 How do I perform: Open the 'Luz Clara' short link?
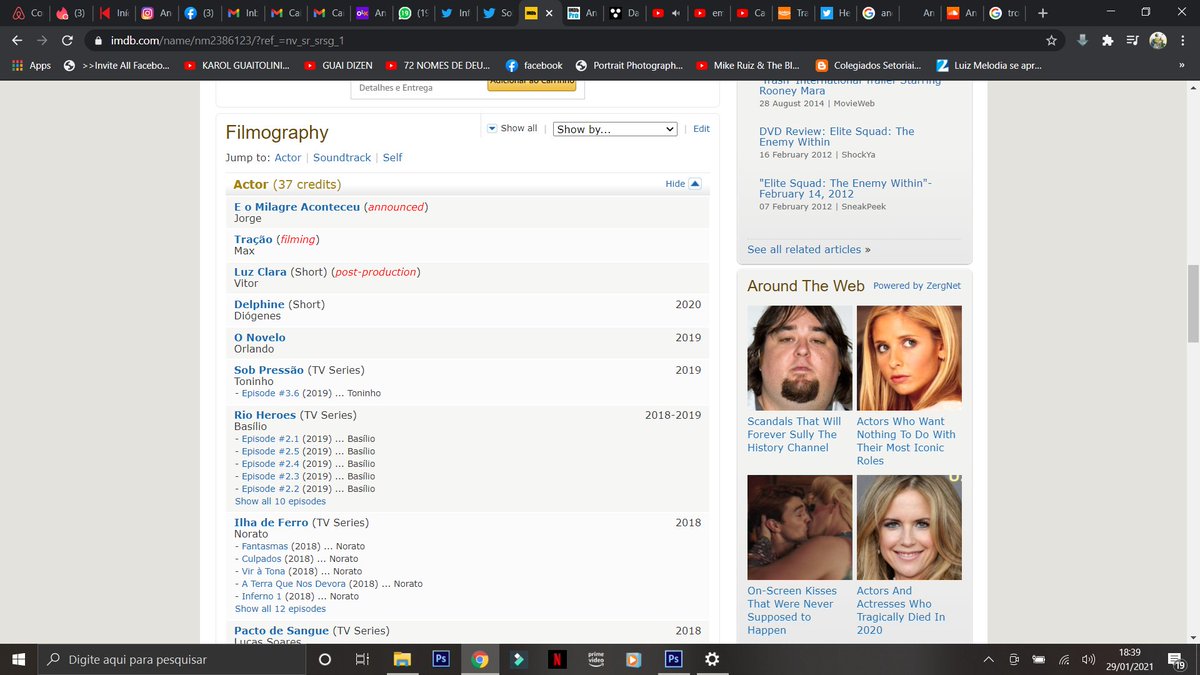(x=260, y=272)
